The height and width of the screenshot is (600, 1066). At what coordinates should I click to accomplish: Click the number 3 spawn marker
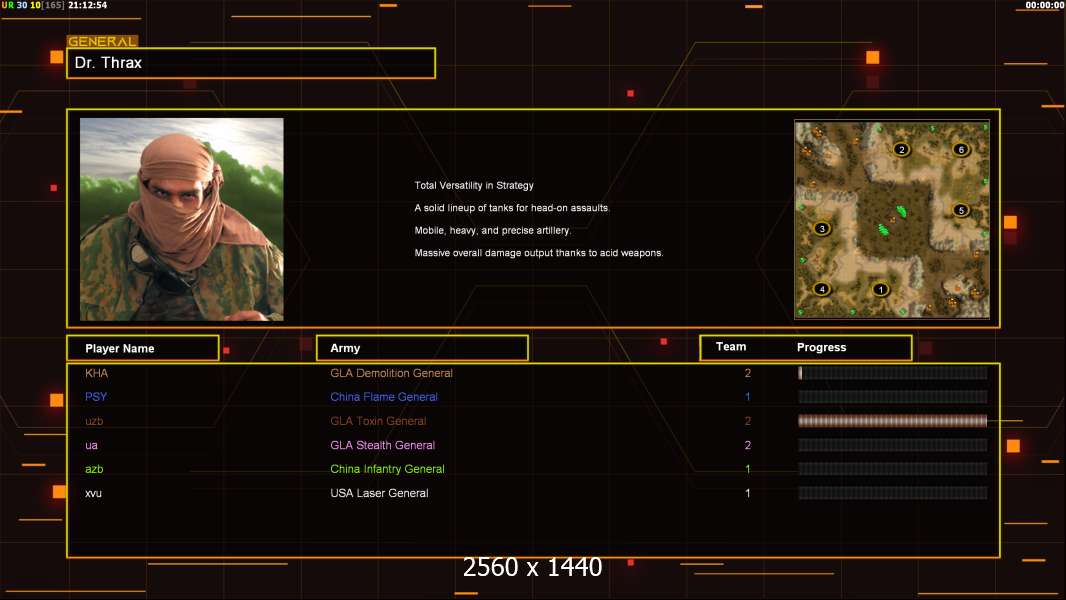point(822,228)
